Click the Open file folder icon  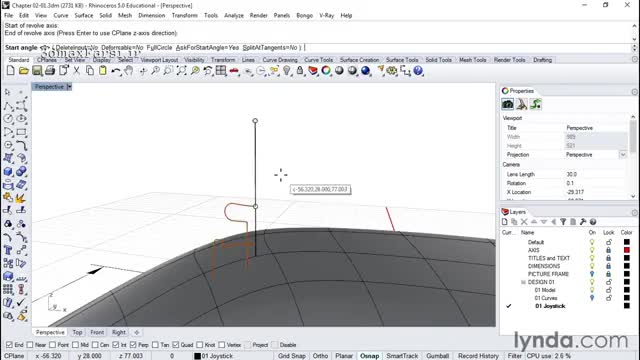(x=24, y=71)
